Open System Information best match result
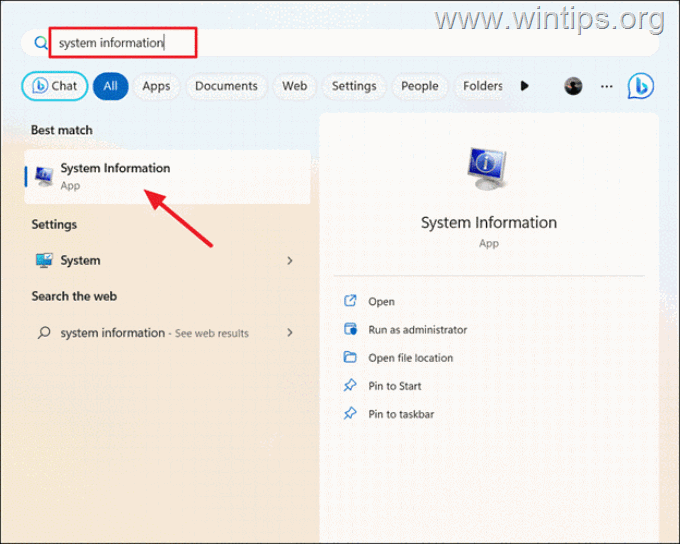This screenshot has width=680, height=544. point(167,177)
